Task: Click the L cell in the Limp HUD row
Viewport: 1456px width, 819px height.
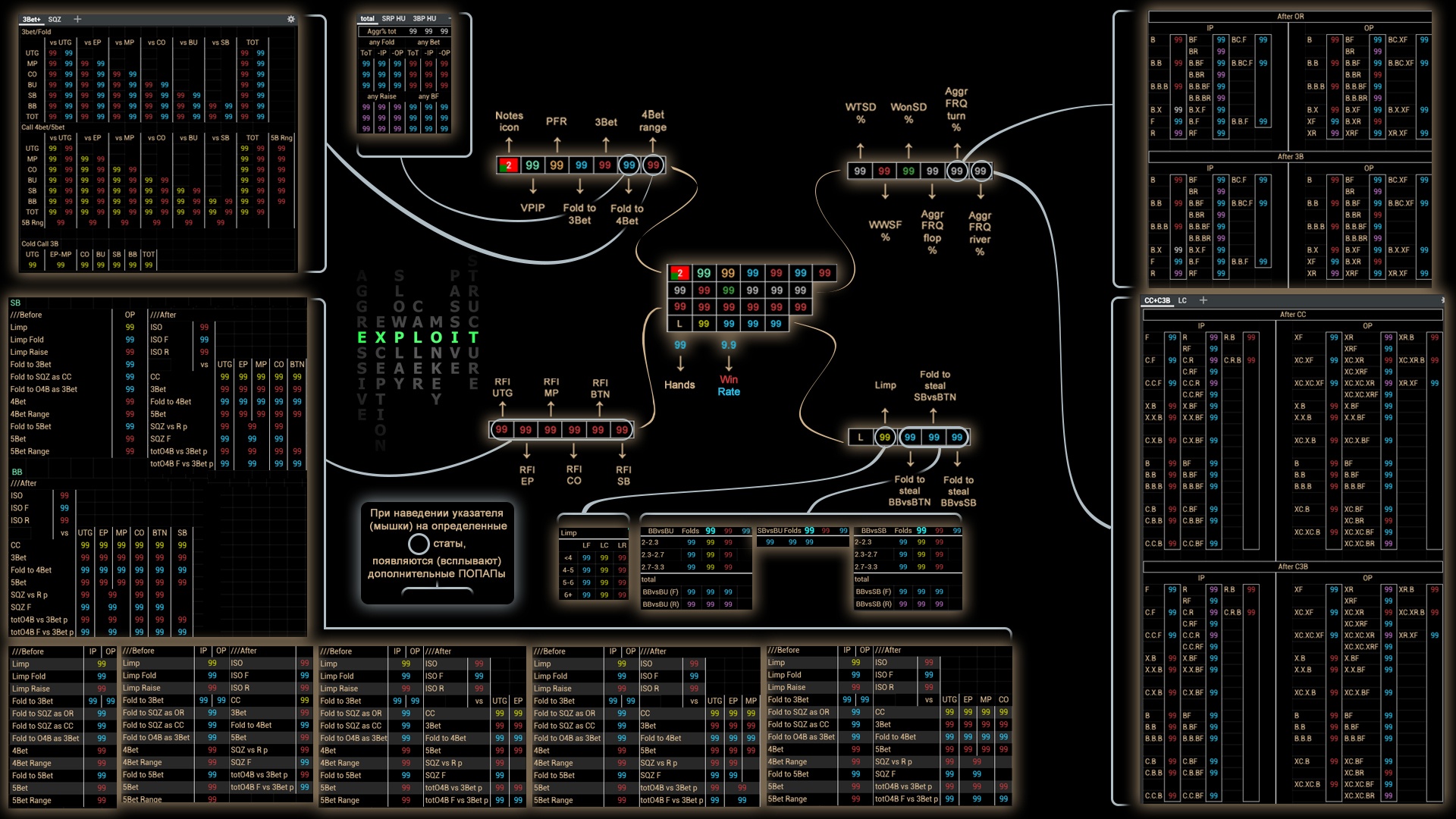Action: [x=860, y=438]
